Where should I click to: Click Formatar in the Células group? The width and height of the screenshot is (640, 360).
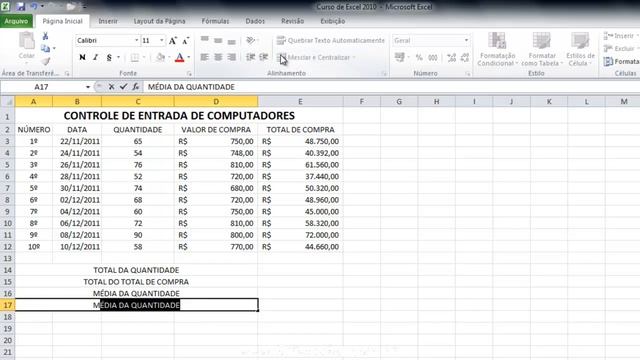(621, 62)
